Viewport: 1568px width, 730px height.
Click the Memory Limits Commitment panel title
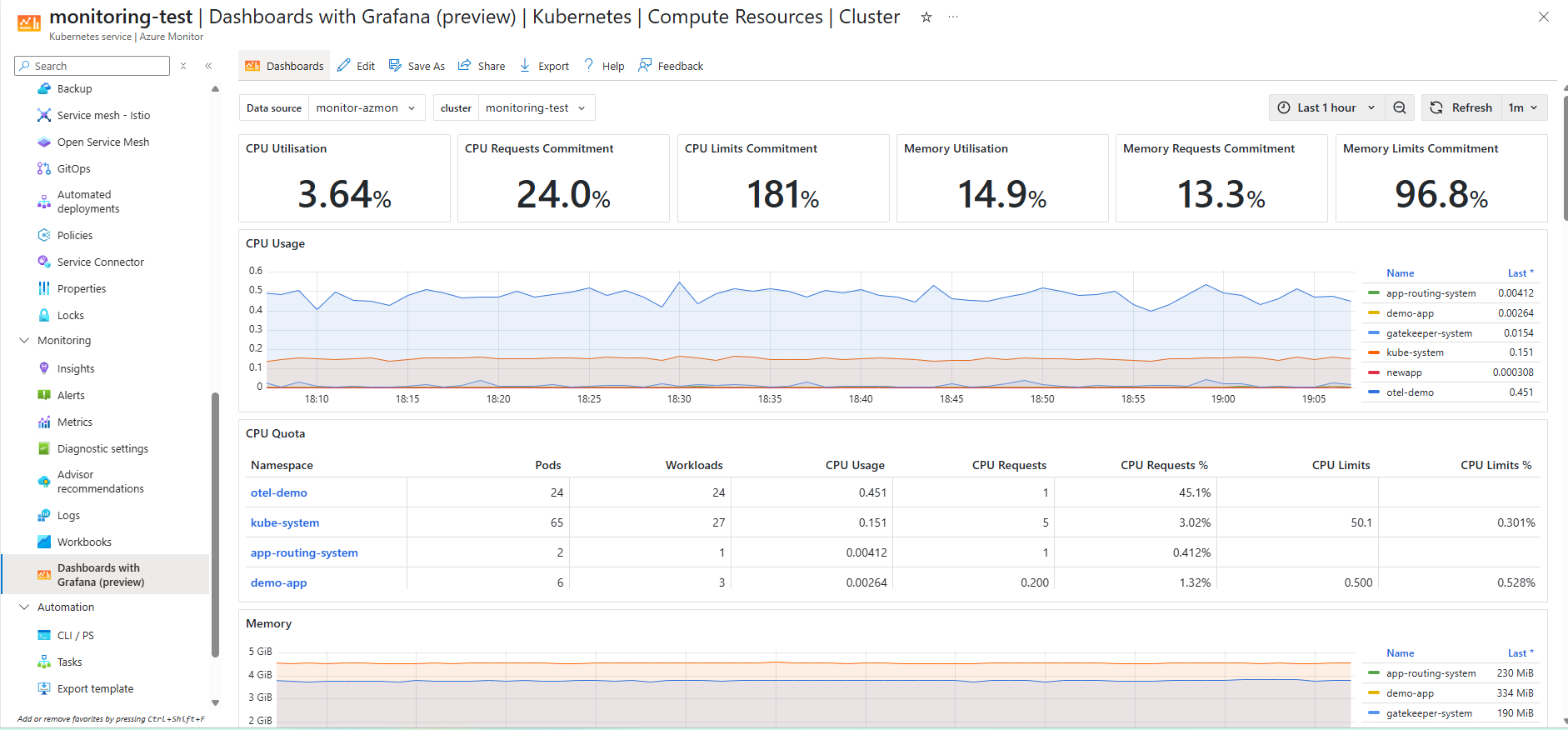(x=1421, y=148)
